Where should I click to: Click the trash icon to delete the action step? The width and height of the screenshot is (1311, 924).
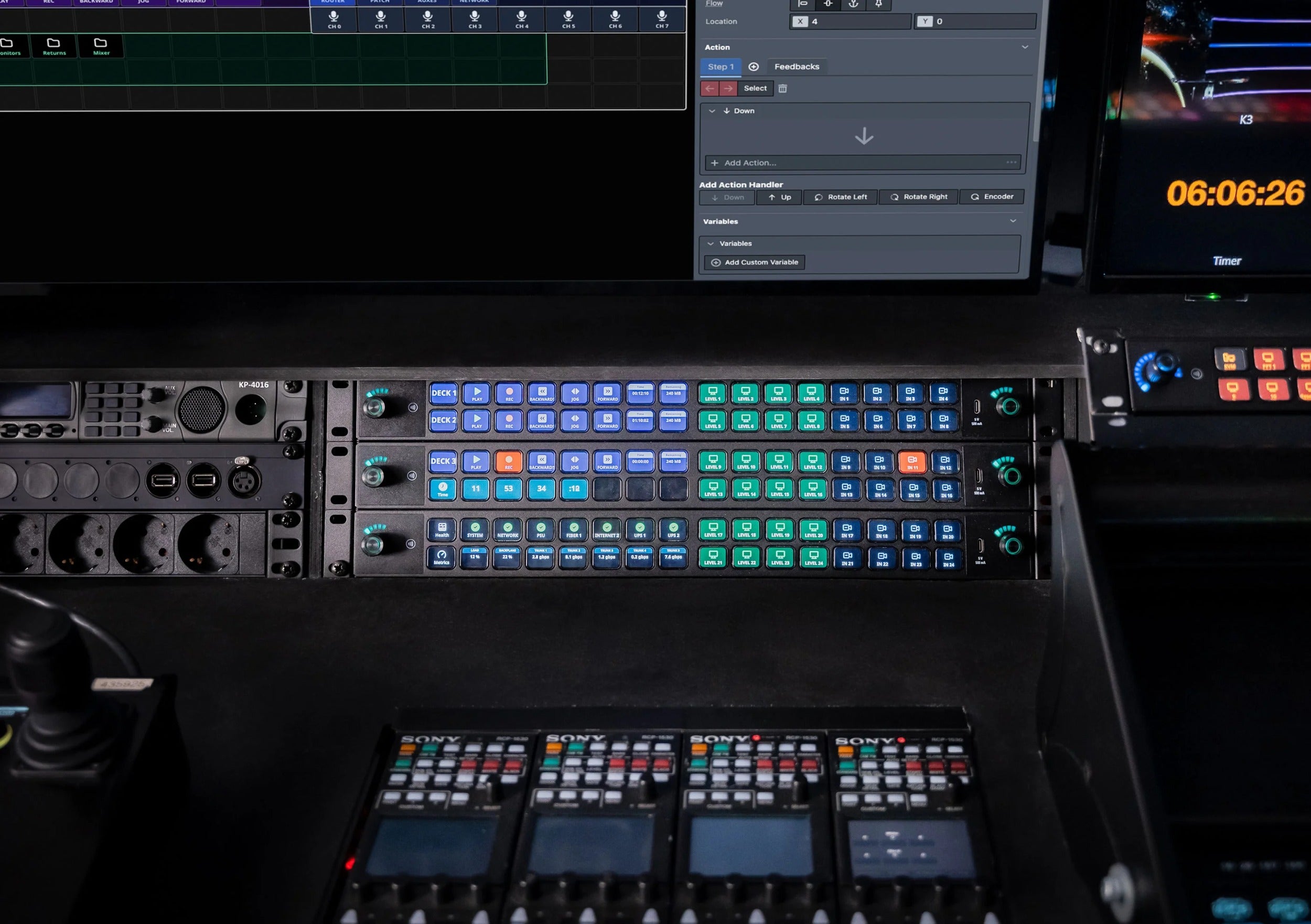click(x=783, y=89)
